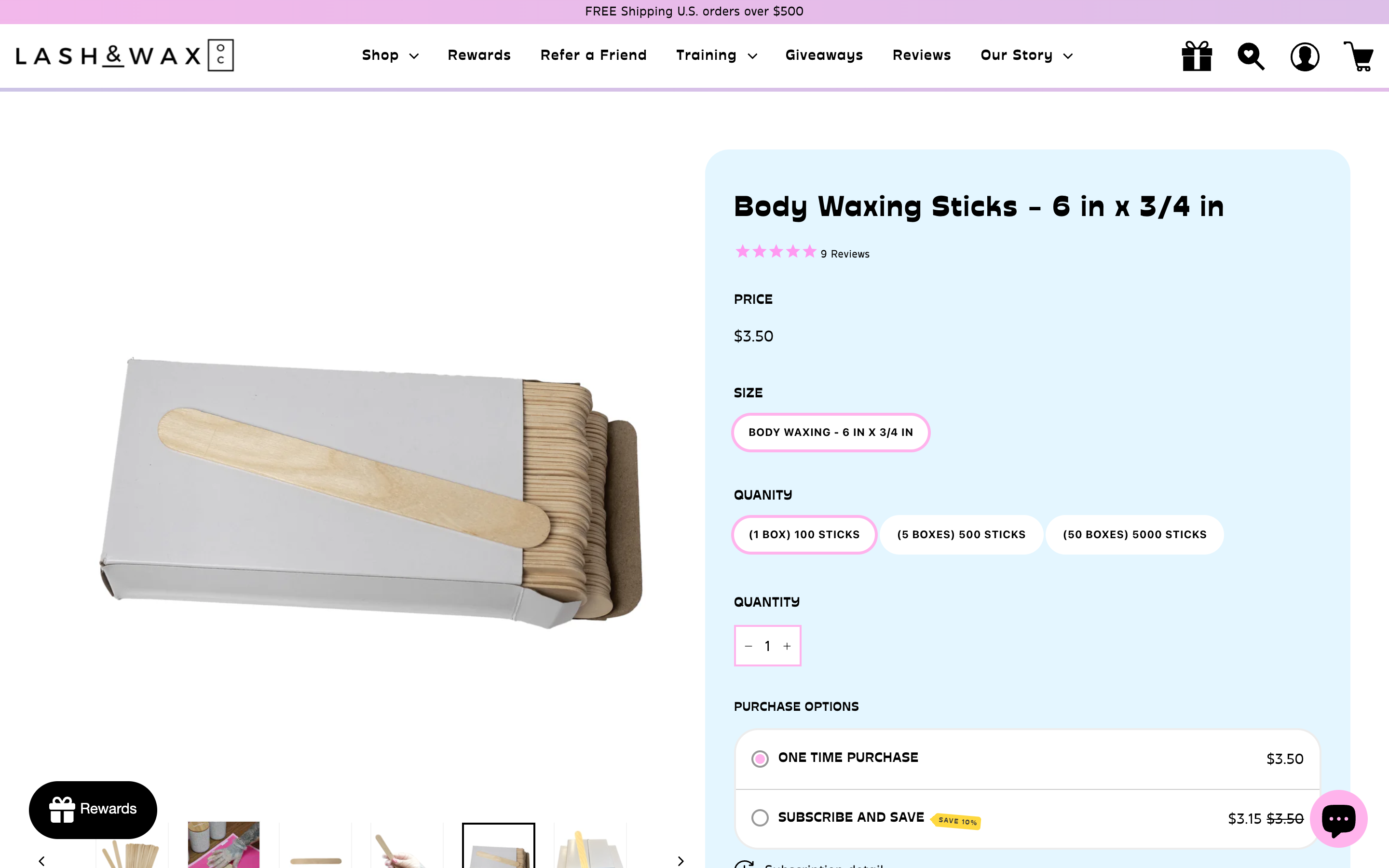The height and width of the screenshot is (868, 1389).
Task: Expand the Training dropdown menu
Action: click(x=716, y=55)
